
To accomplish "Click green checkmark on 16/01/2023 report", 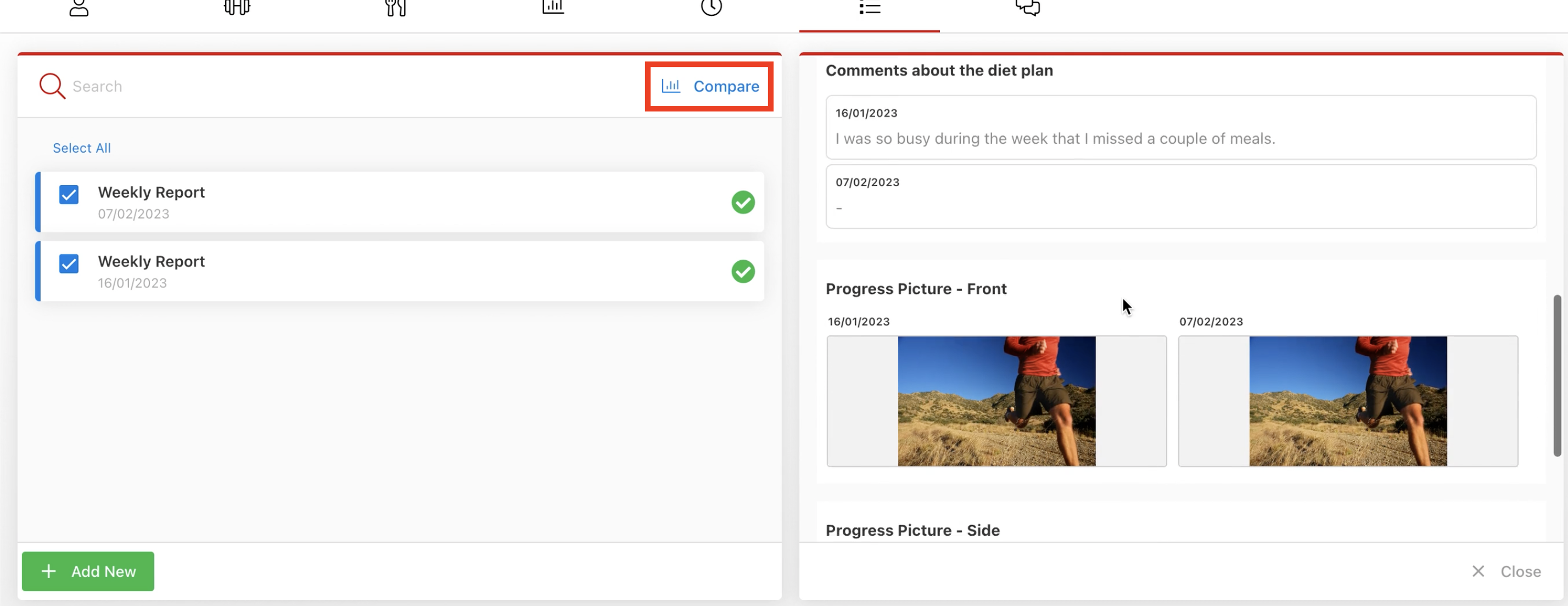I will (x=743, y=271).
